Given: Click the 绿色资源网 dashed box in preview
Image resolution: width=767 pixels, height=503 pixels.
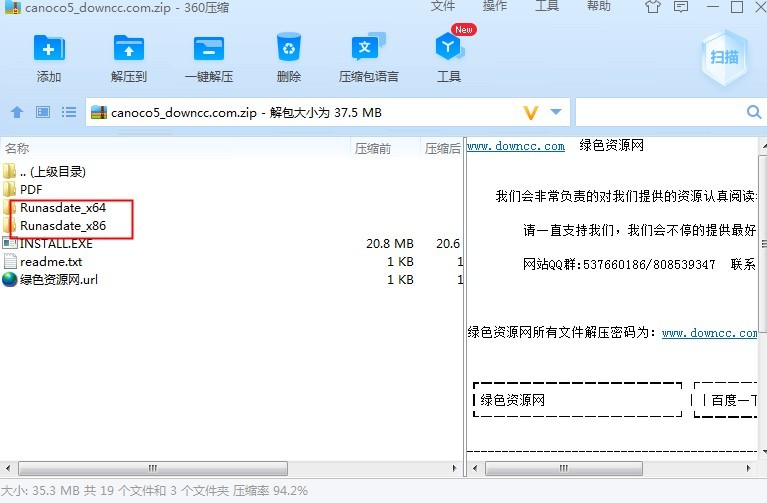Looking at the screenshot, I should coord(577,400).
